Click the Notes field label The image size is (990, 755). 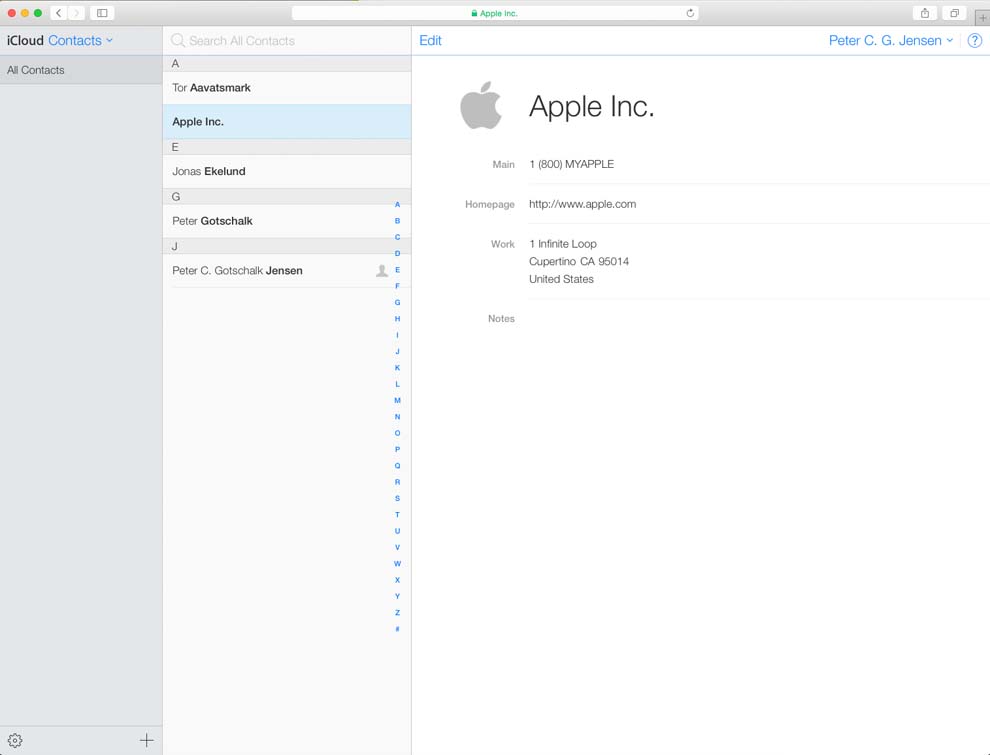[x=501, y=319]
